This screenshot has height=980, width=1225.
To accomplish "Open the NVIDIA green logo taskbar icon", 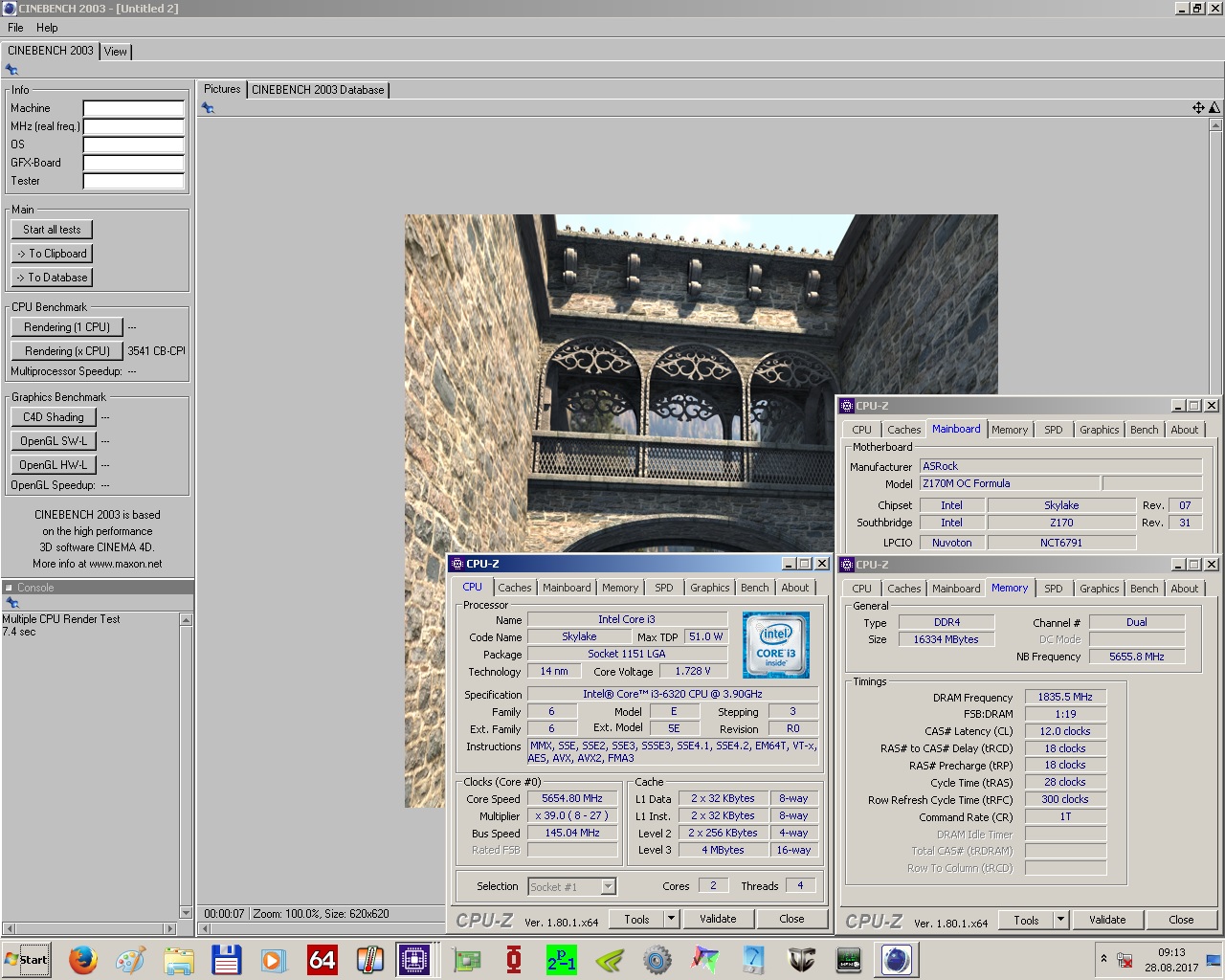I will tap(609, 959).
